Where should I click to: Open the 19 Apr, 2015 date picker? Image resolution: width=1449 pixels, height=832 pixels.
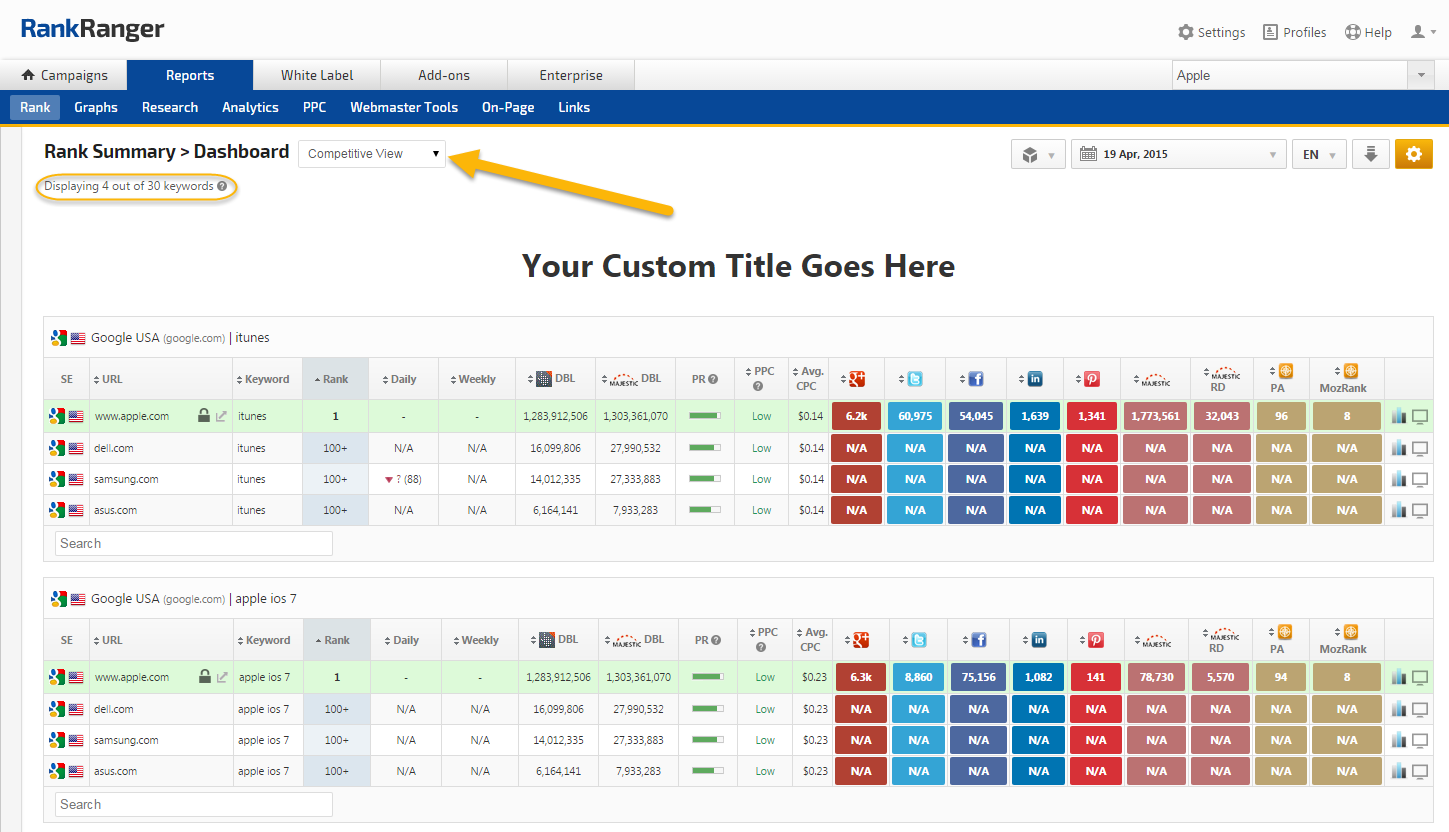click(1178, 154)
